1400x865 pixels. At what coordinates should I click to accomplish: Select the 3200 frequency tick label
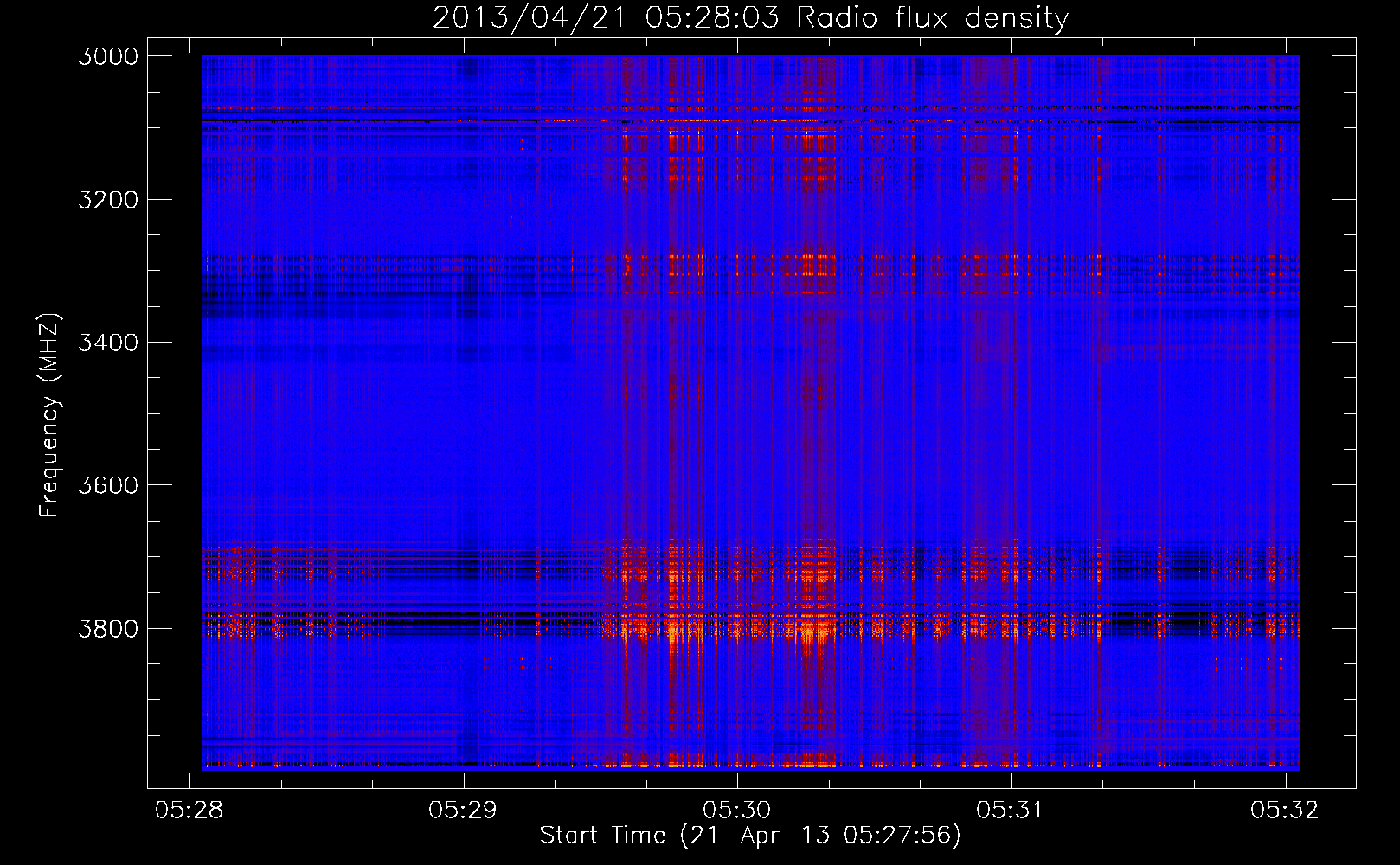(x=108, y=200)
